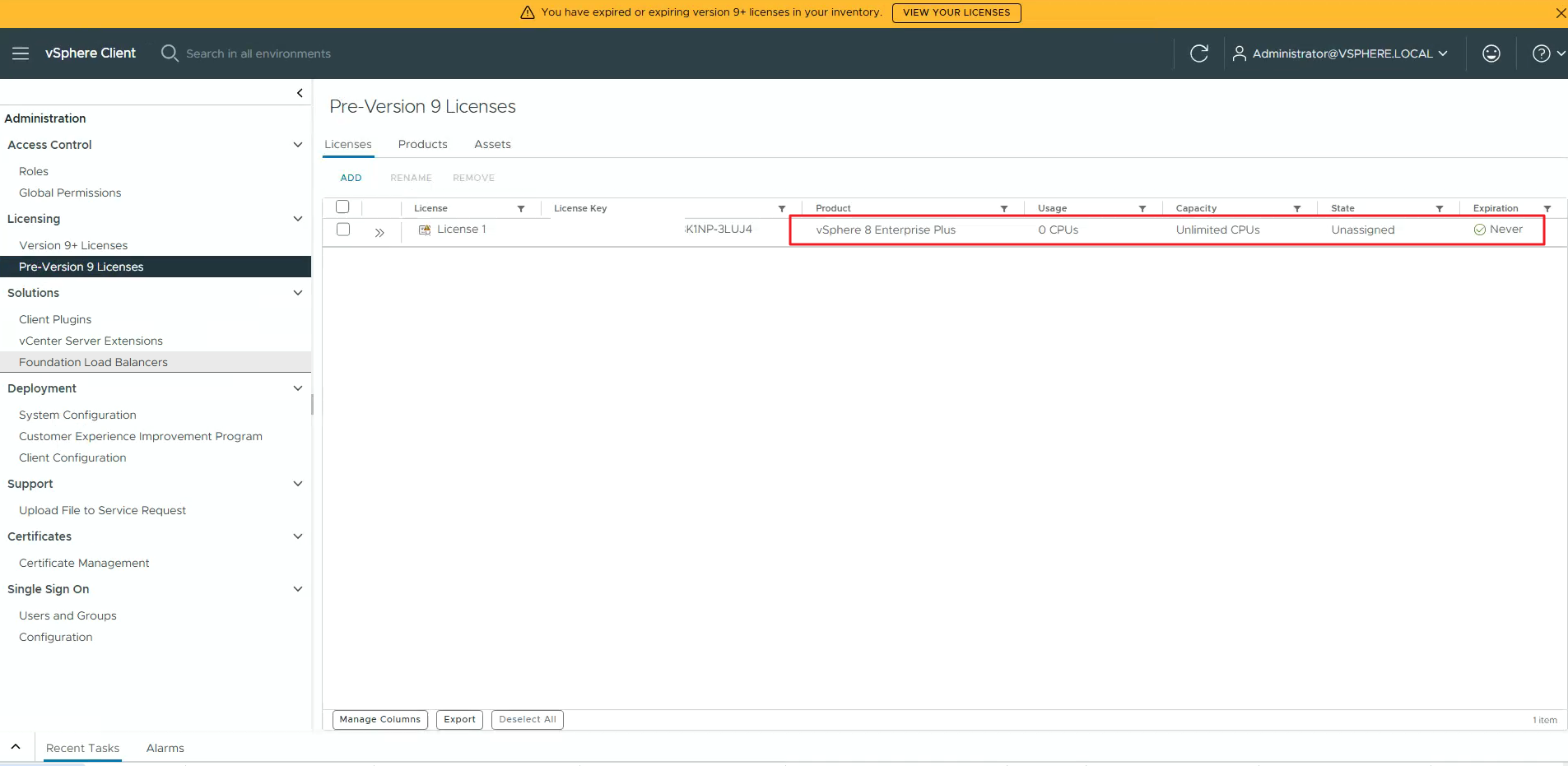This screenshot has width=1568, height=766.
Task: Open Global Permissions page
Action: 70,193
